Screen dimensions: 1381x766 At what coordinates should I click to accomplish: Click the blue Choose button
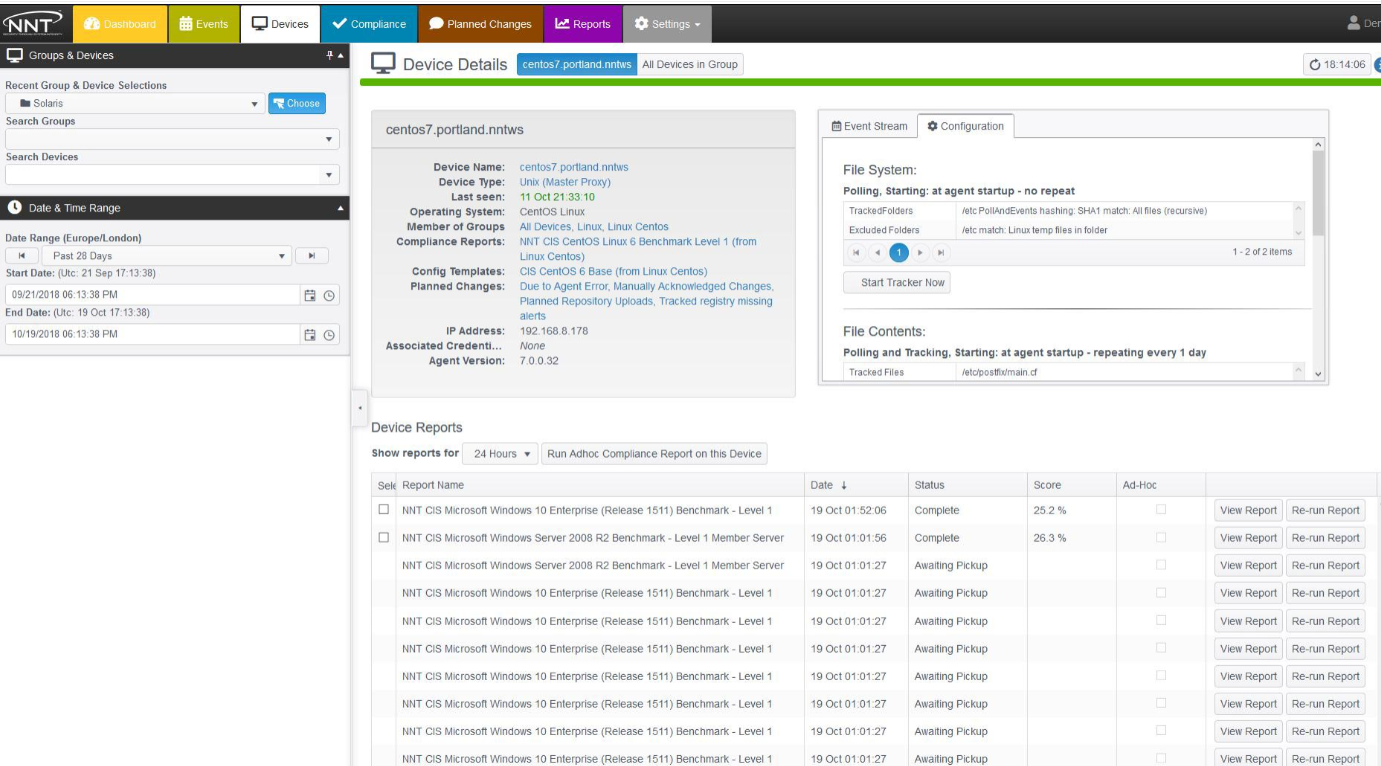297,103
